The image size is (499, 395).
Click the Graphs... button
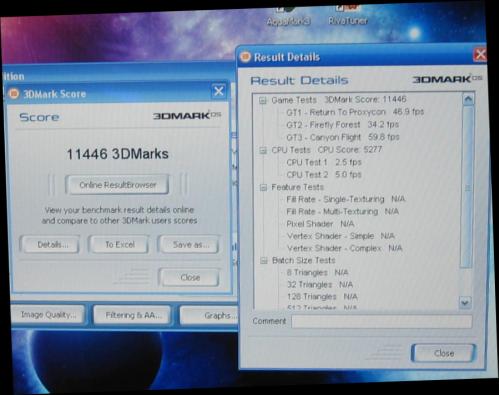pyautogui.click(x=210, y=315)
